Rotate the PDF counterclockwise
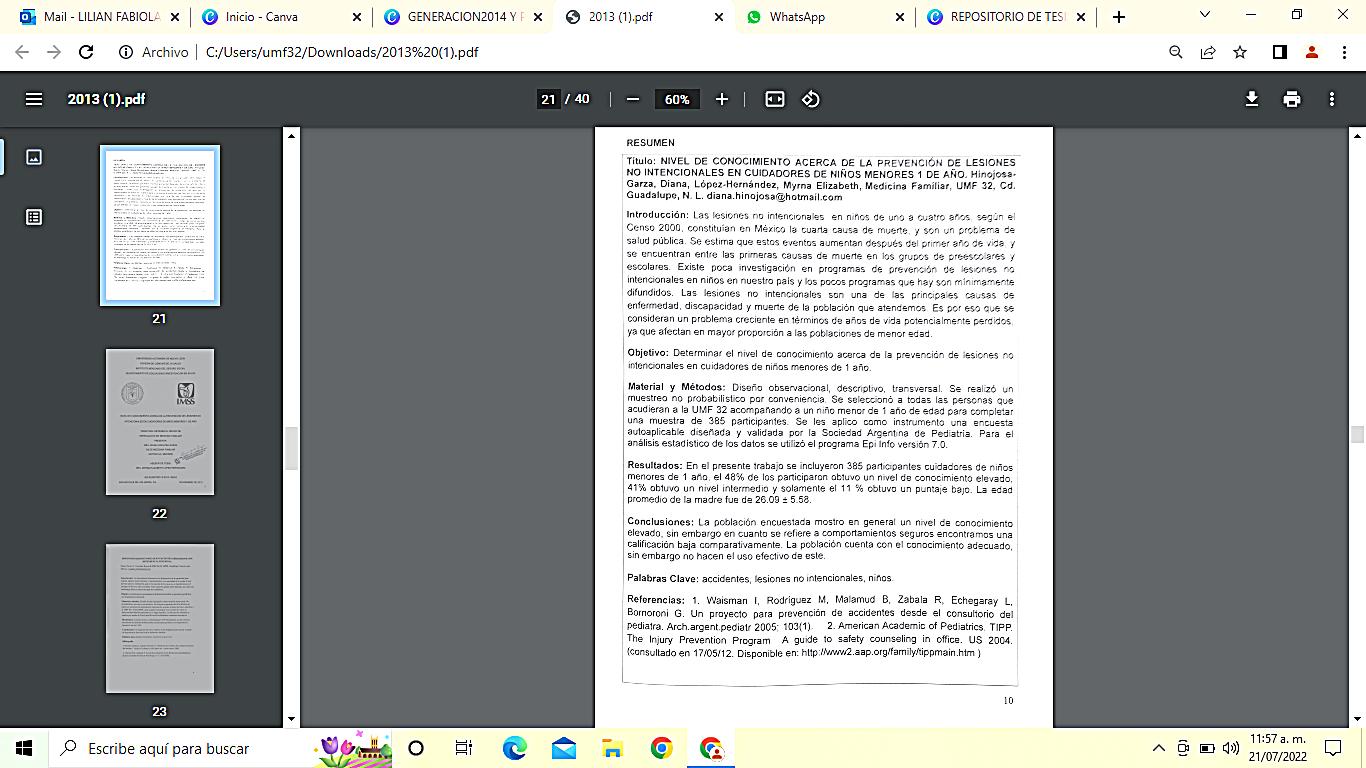 (x=811, y=99)
